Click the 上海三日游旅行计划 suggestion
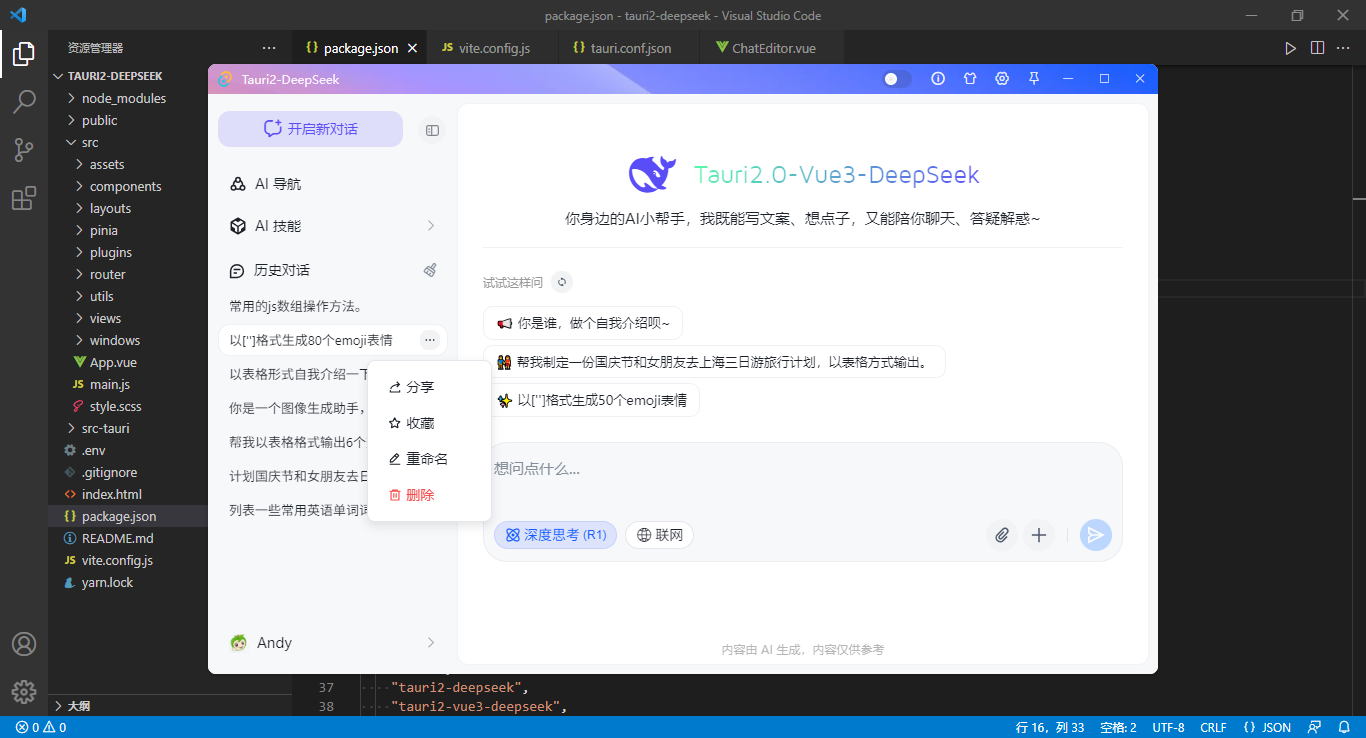1366x738 pixels. 714,362
